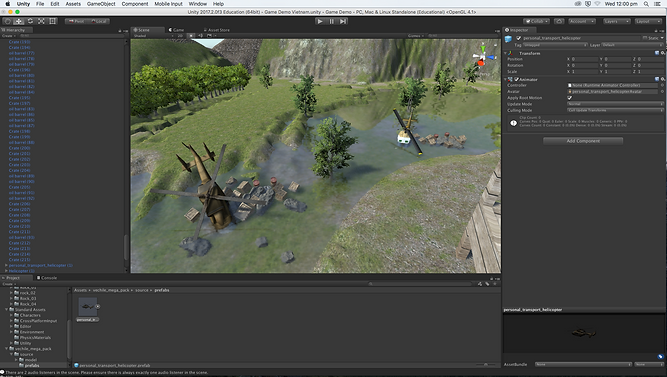Image resolution: width=667 pixels, height=377 pixels.
Task: Click the Position X field
Action: coord(585,59)
